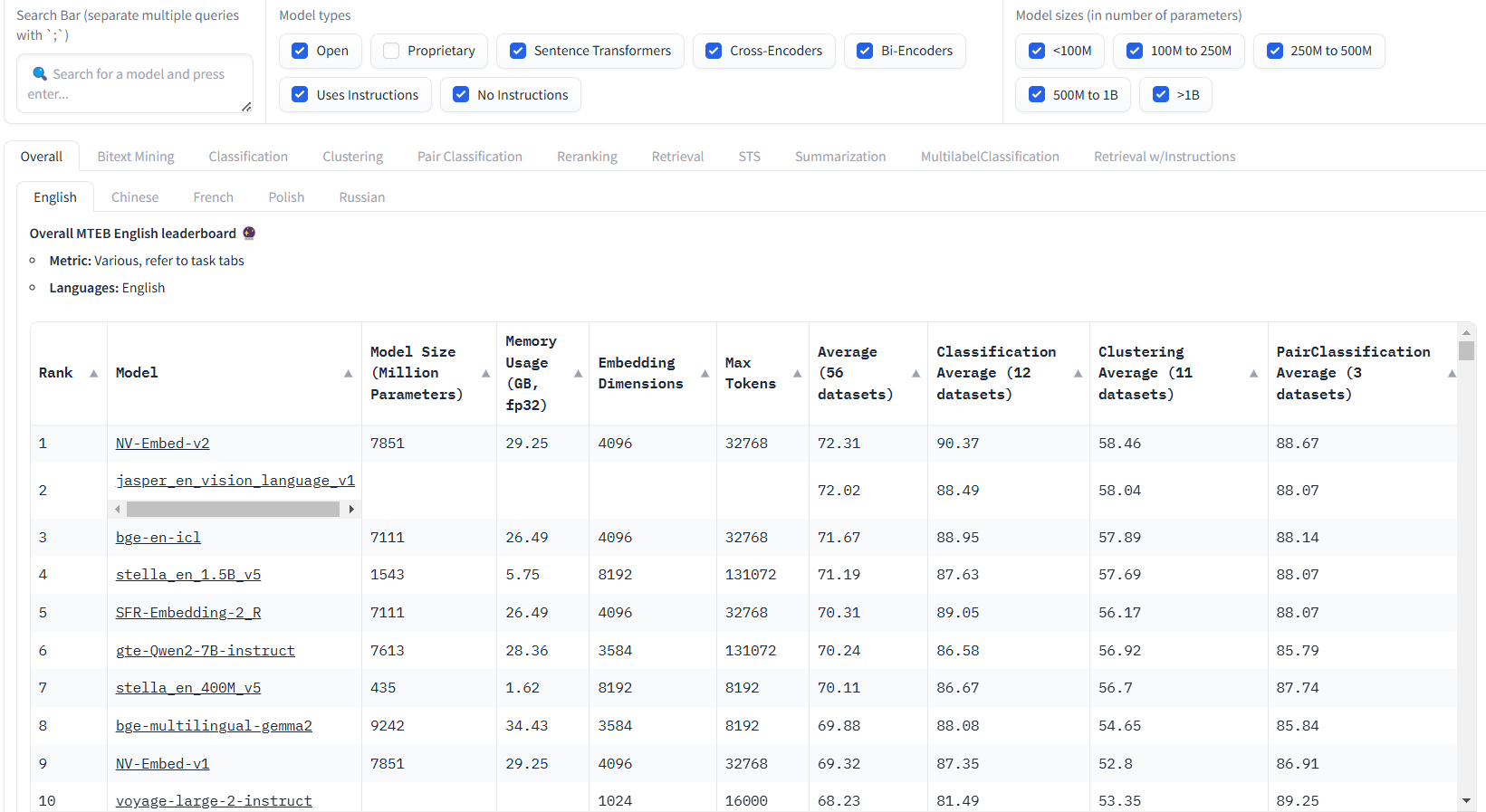Sort by Model column arrow
The height and width of the screenshot is (812, 1486).
(348, 373)
